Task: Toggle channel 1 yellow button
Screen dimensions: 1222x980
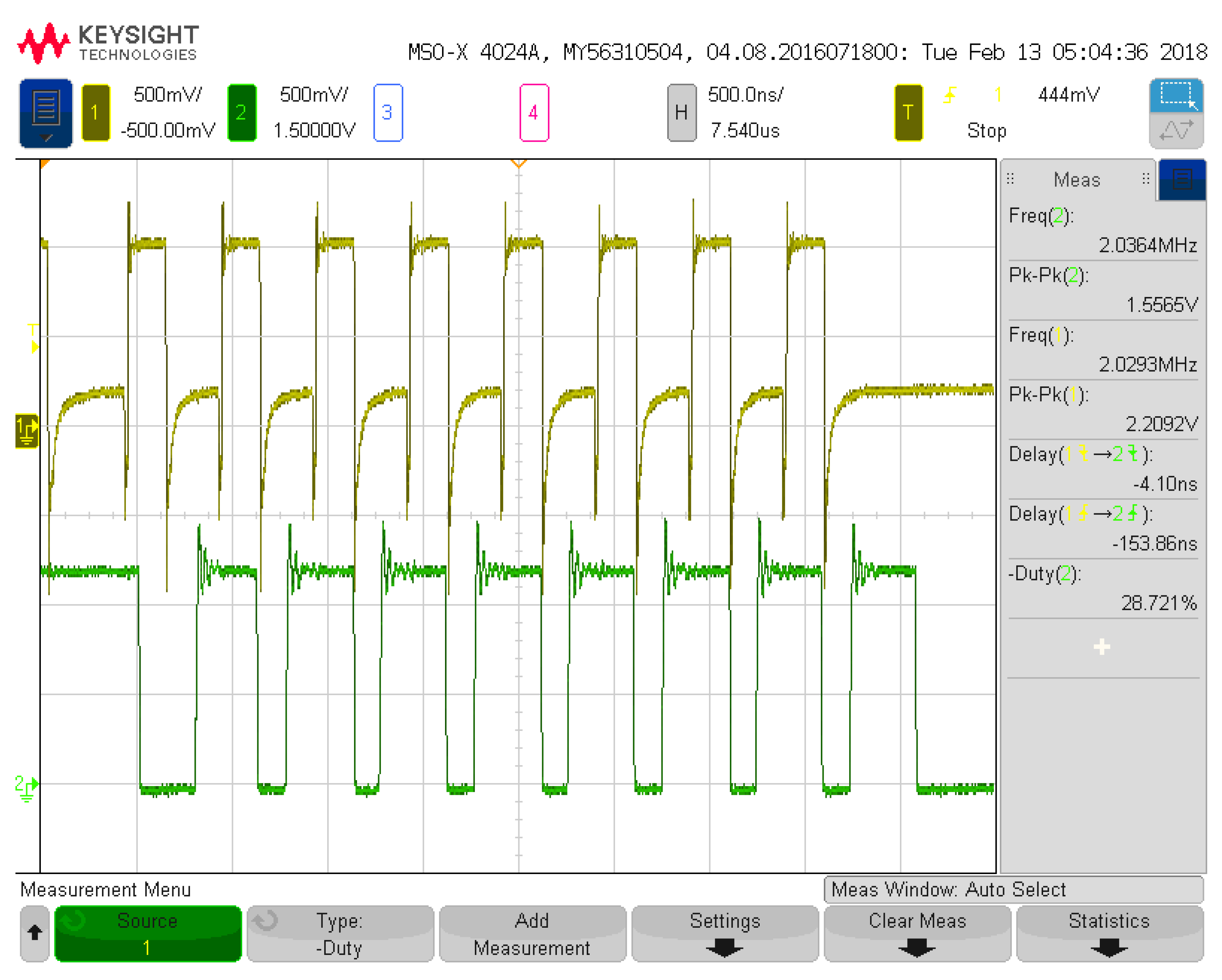Action: coord(95,113)
